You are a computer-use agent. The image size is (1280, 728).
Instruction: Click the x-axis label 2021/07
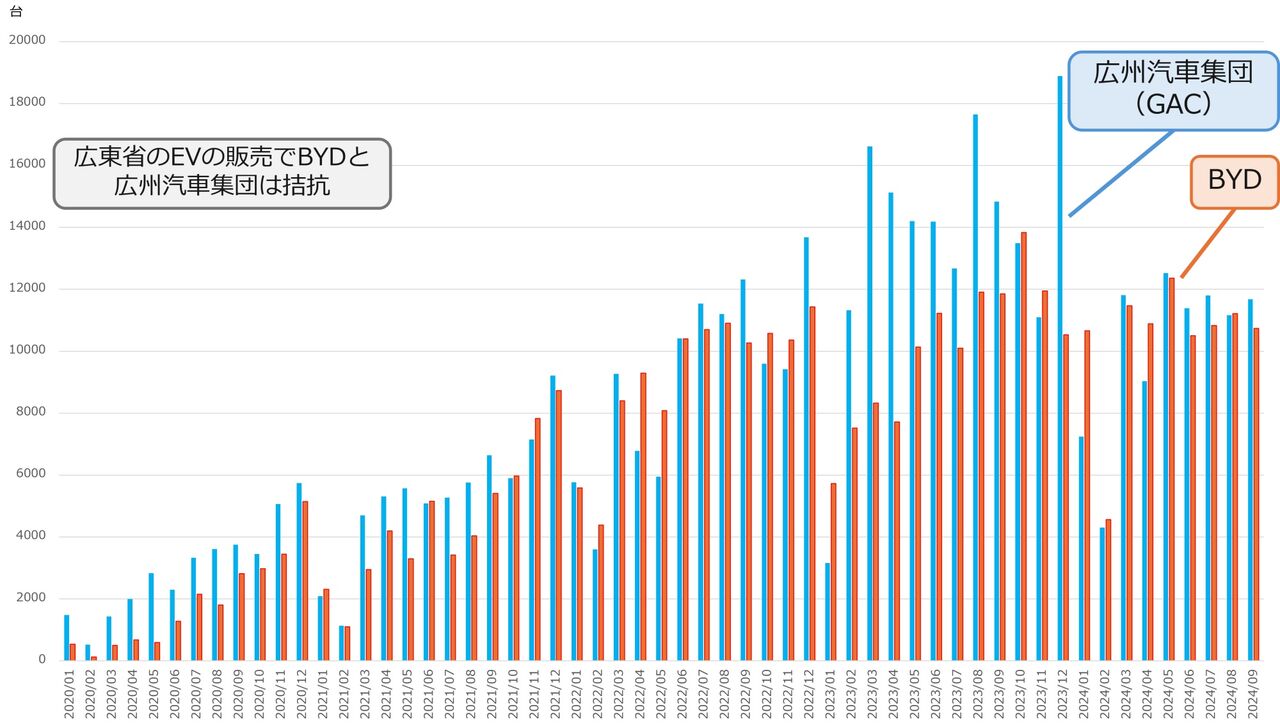pos(451,694)
